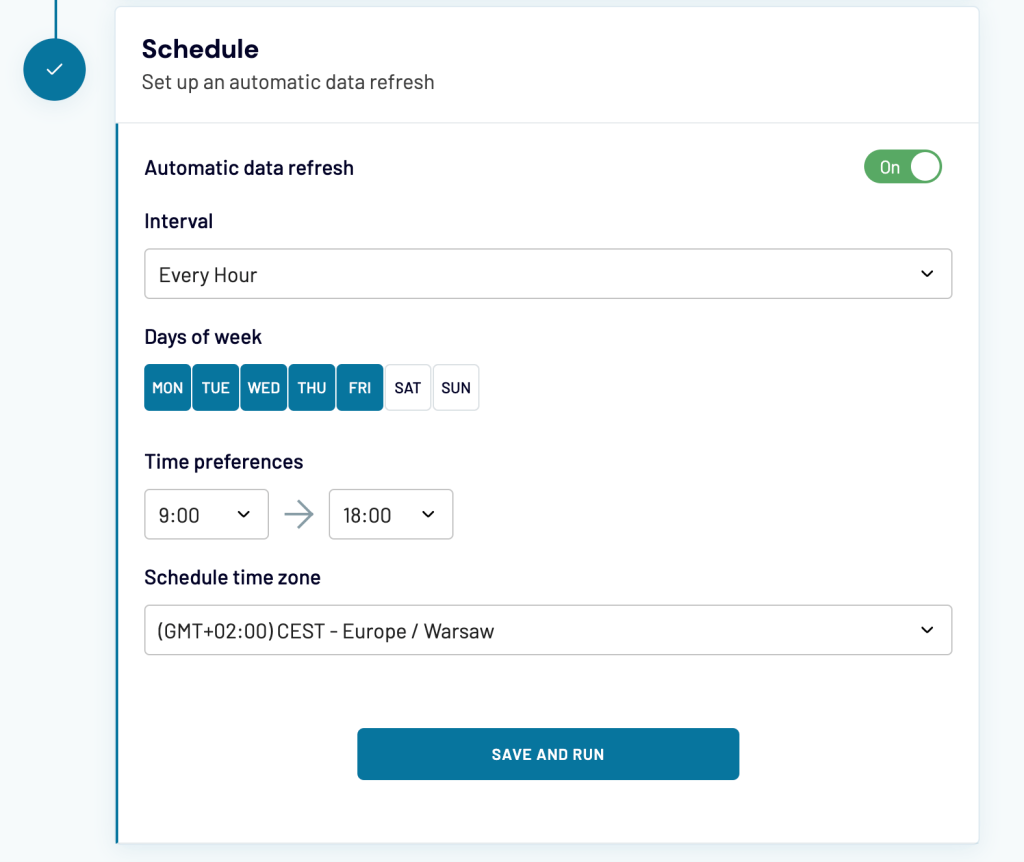Enable Saturday in days of week

click(408, 387)
